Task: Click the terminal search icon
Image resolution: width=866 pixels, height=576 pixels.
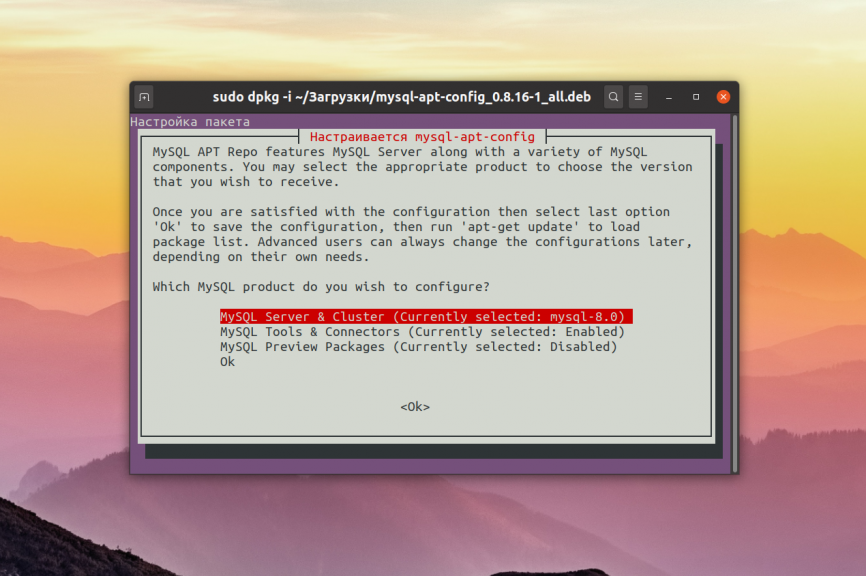Action: tap(613, 97)
